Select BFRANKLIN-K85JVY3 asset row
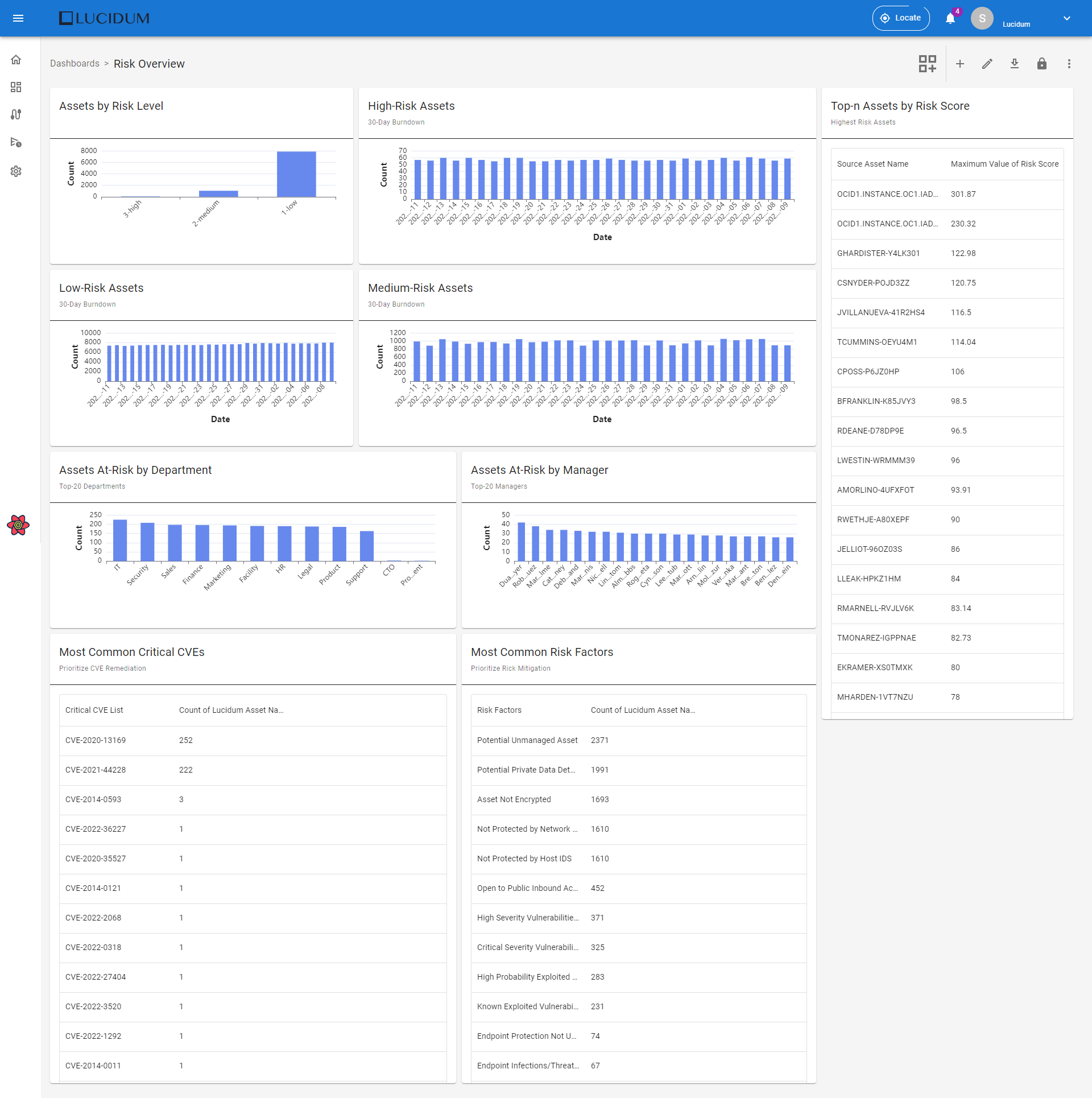Viewport: 1092px width, 1098px height. [x=947, y=402]
